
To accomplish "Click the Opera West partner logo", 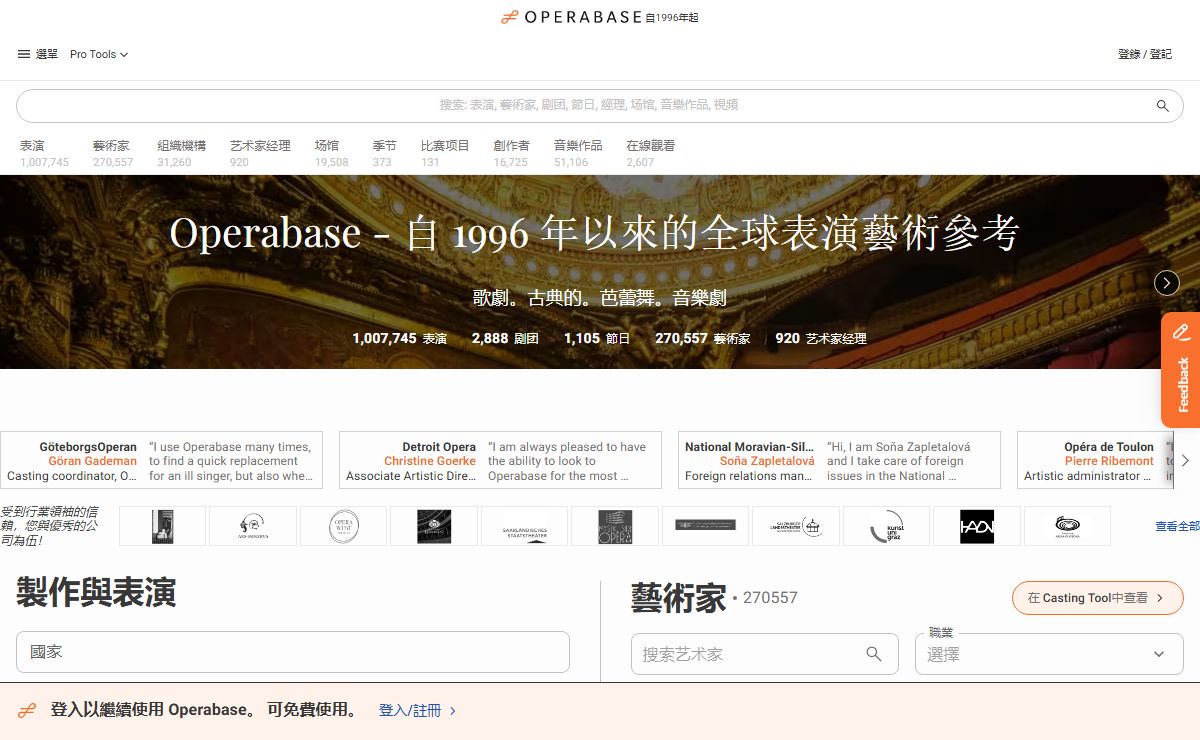I will coord(343,526).
